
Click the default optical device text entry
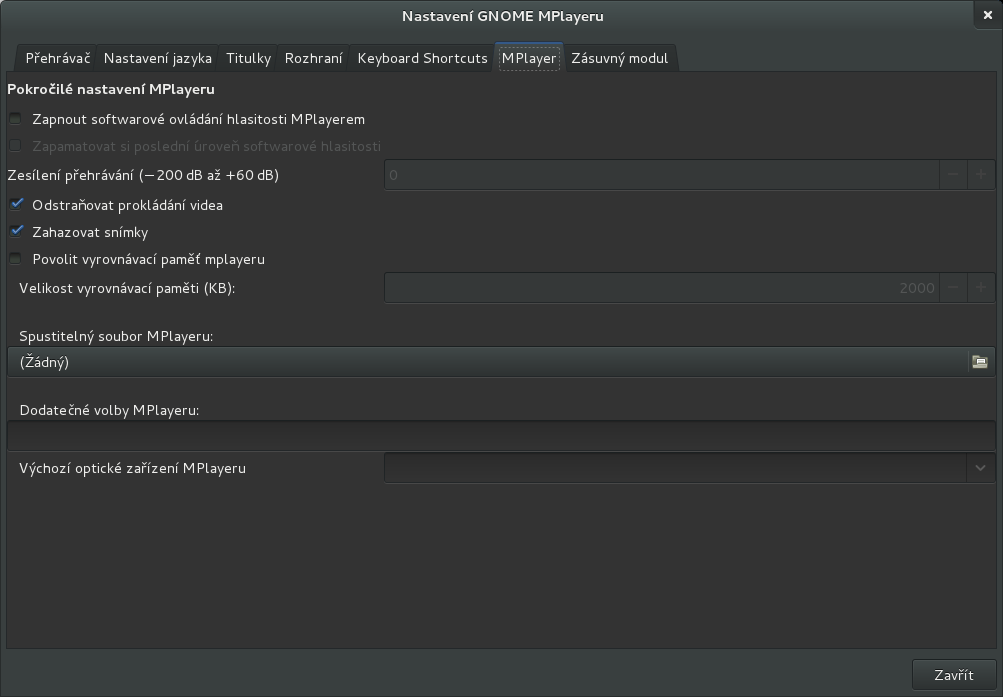click(675, 468)
